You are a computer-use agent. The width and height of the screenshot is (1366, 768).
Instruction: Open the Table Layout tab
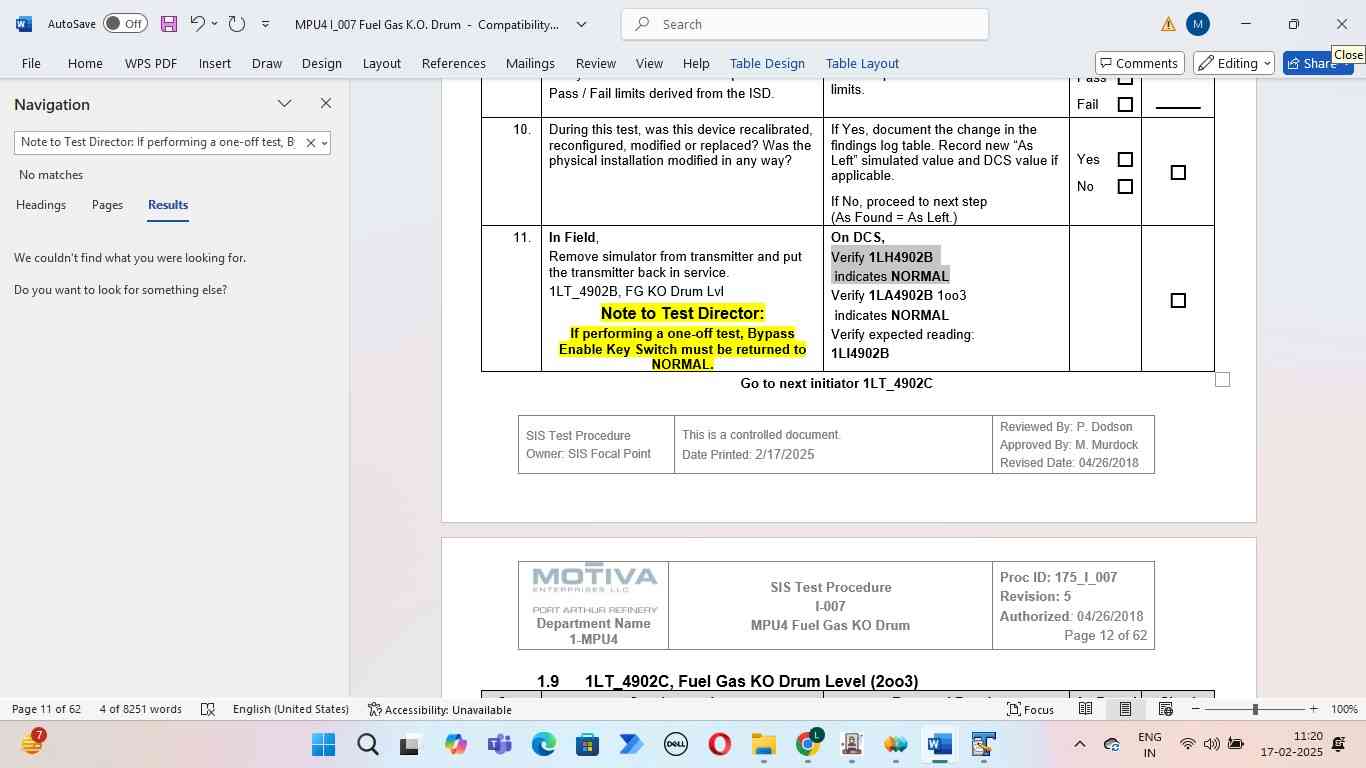tap(862, 63)
